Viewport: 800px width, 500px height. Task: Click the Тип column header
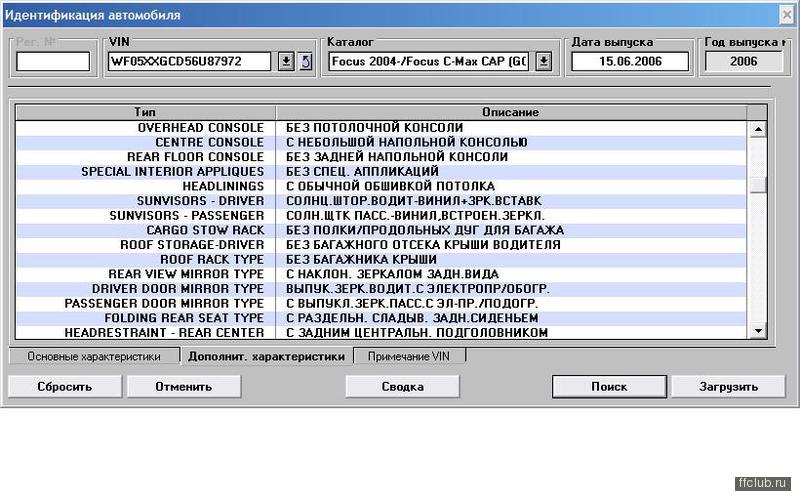click(x=145, y=112)
